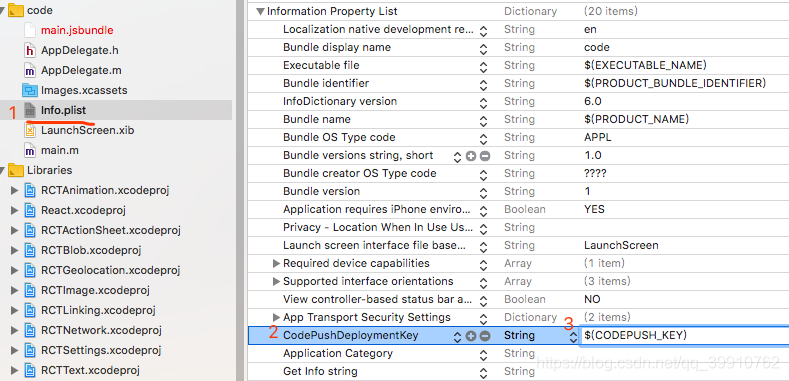This screenshot has width=789, height=381.
Task: Click the Libraries folder icon
Action: 16,170
